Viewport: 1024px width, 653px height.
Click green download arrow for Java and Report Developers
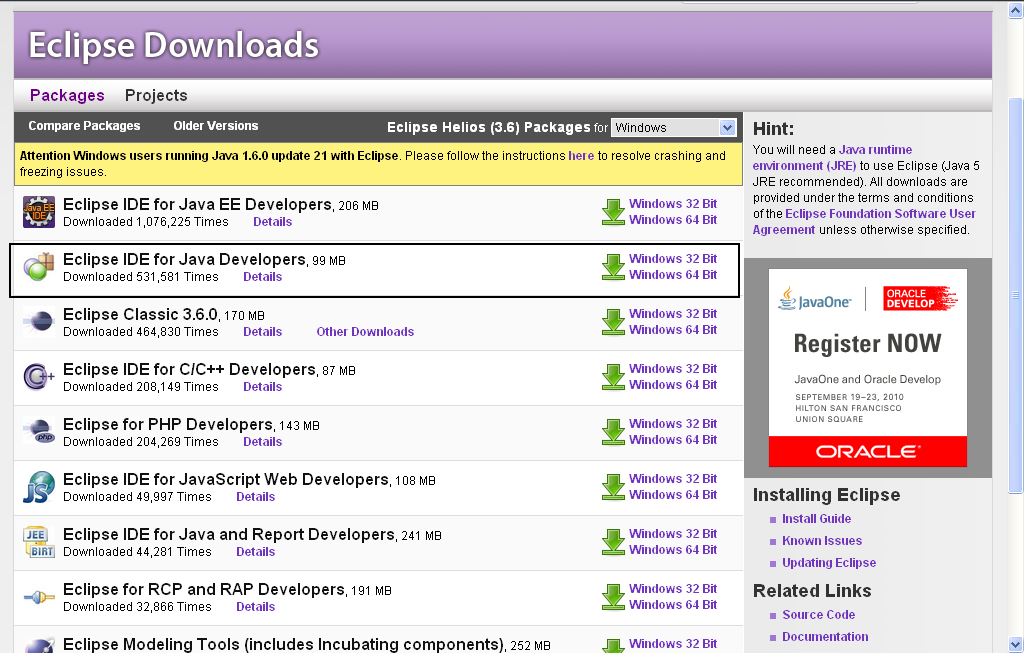click(x=613, y=542)
